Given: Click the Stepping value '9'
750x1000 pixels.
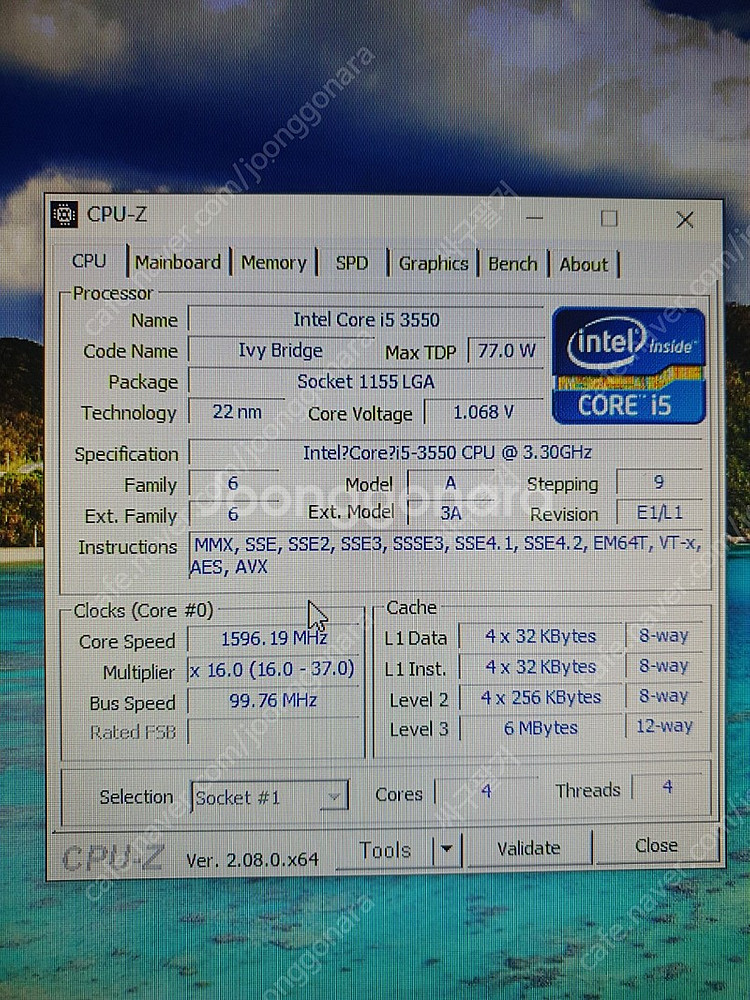Looking at the screenshot, I should pos(659,482).
